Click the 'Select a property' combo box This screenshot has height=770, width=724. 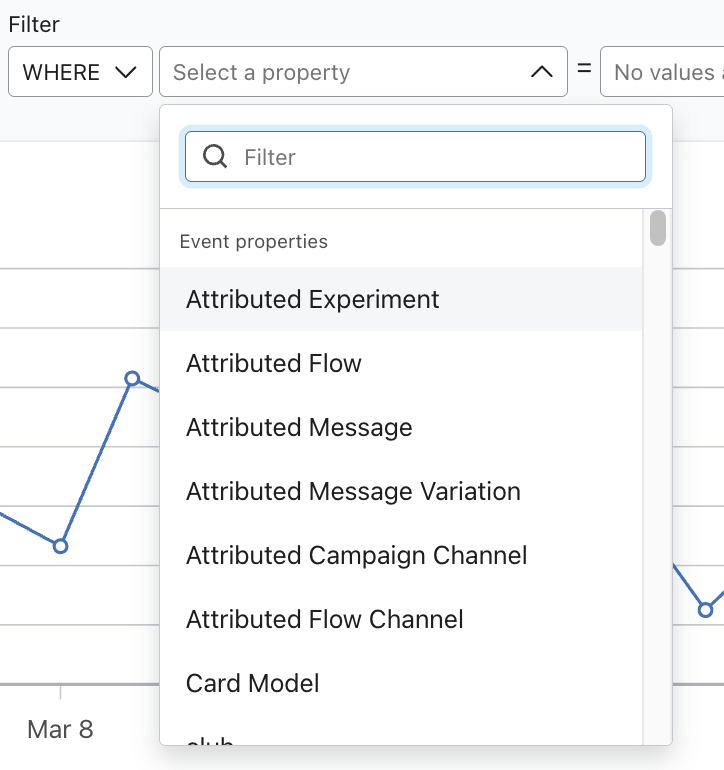click(x=345, y=72)
